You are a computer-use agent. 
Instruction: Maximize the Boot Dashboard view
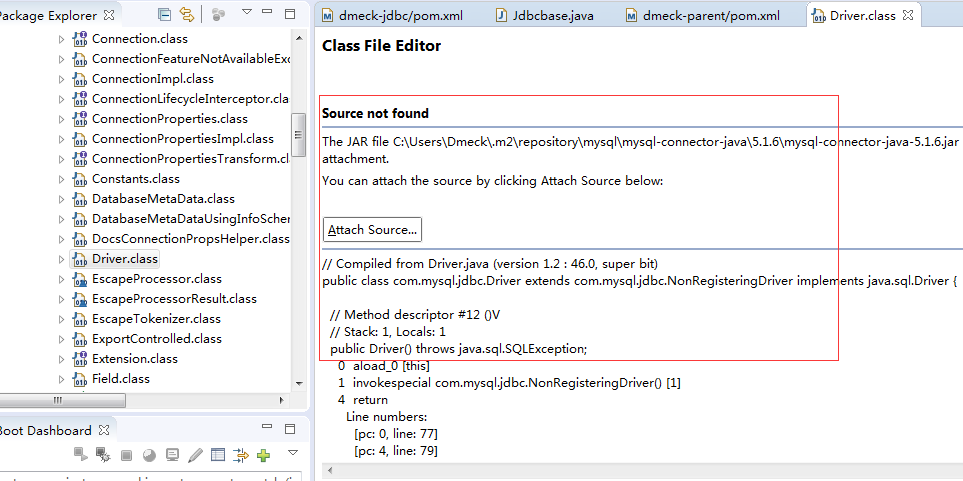click(x=289, y=427)
